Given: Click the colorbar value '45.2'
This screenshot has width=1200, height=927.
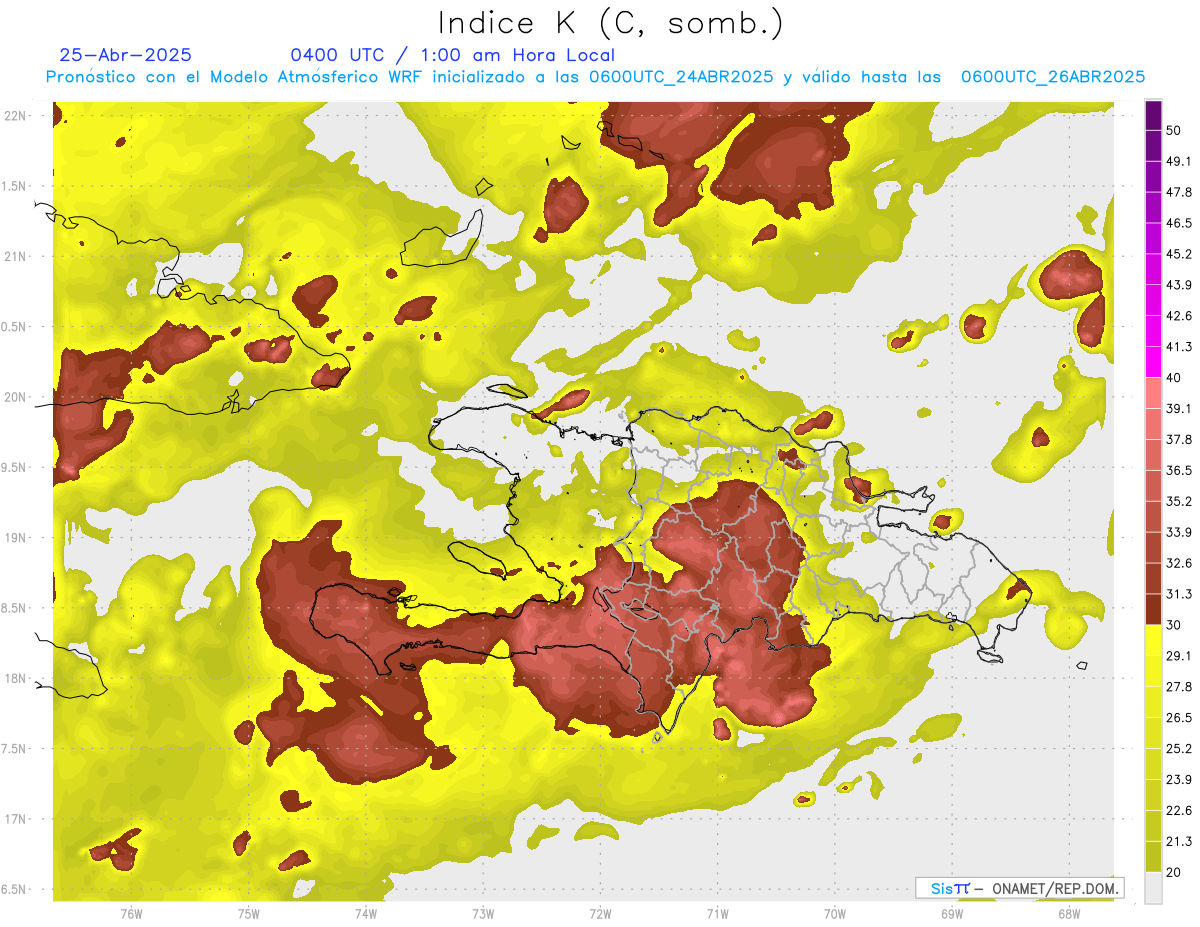Looking at the screenshot, I should [x=1179, y=254].
